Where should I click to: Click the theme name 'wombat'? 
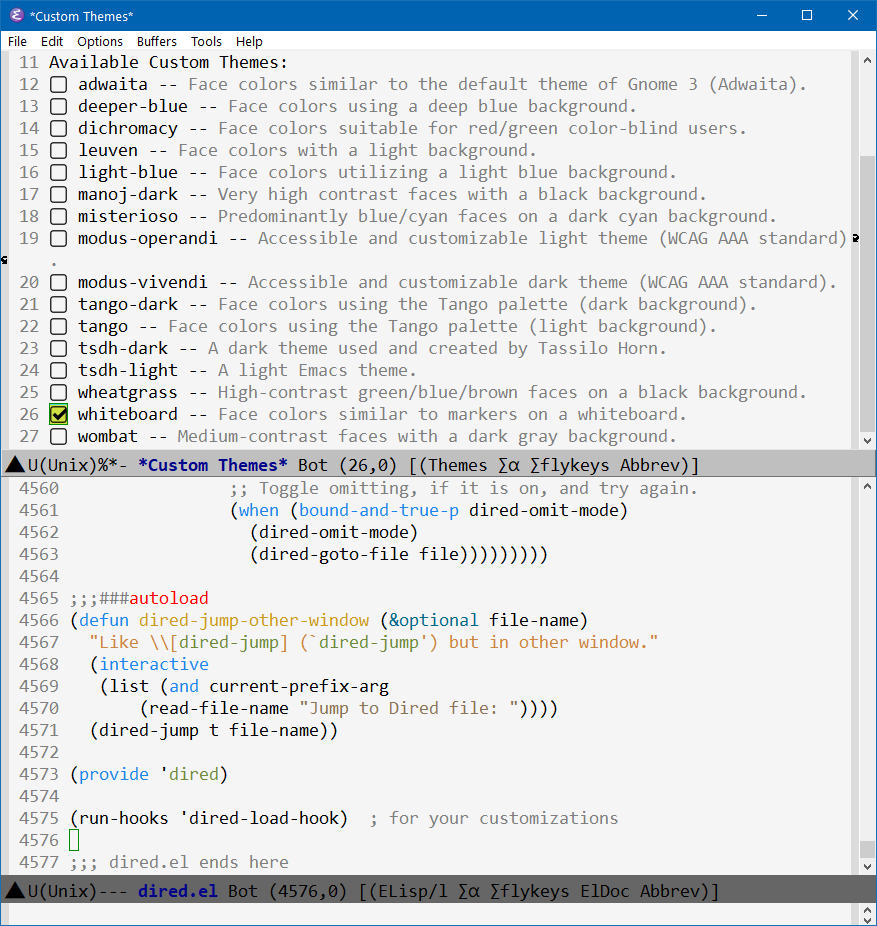click(x=108, y=436)
